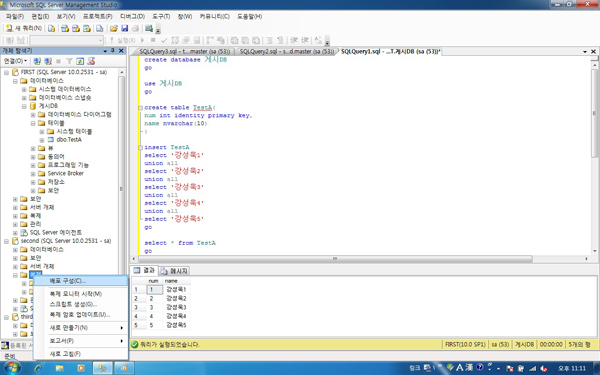Click the last red icon in Object Explorer toolbar
Viewport: 600px width, 375px height.
tap(91, 61)
